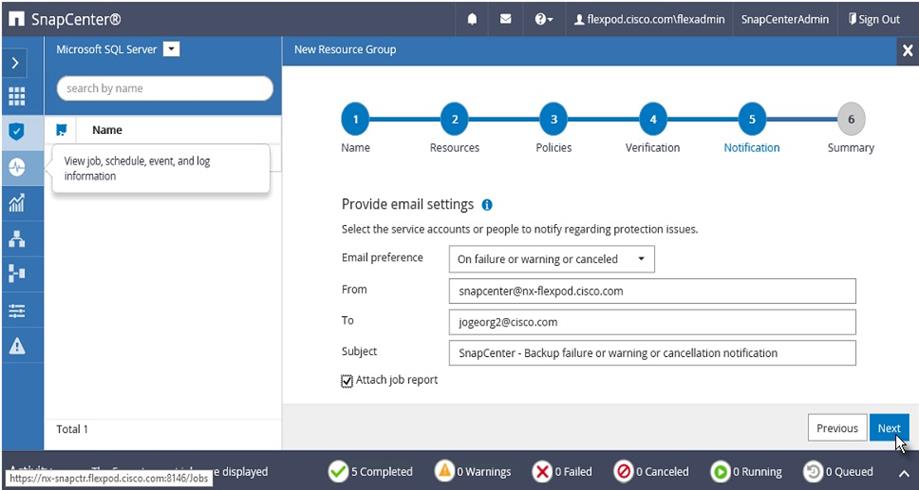Viewport: 919px width, 490px height.
Task: Open the Storage Systems icon
Action: 16,274
